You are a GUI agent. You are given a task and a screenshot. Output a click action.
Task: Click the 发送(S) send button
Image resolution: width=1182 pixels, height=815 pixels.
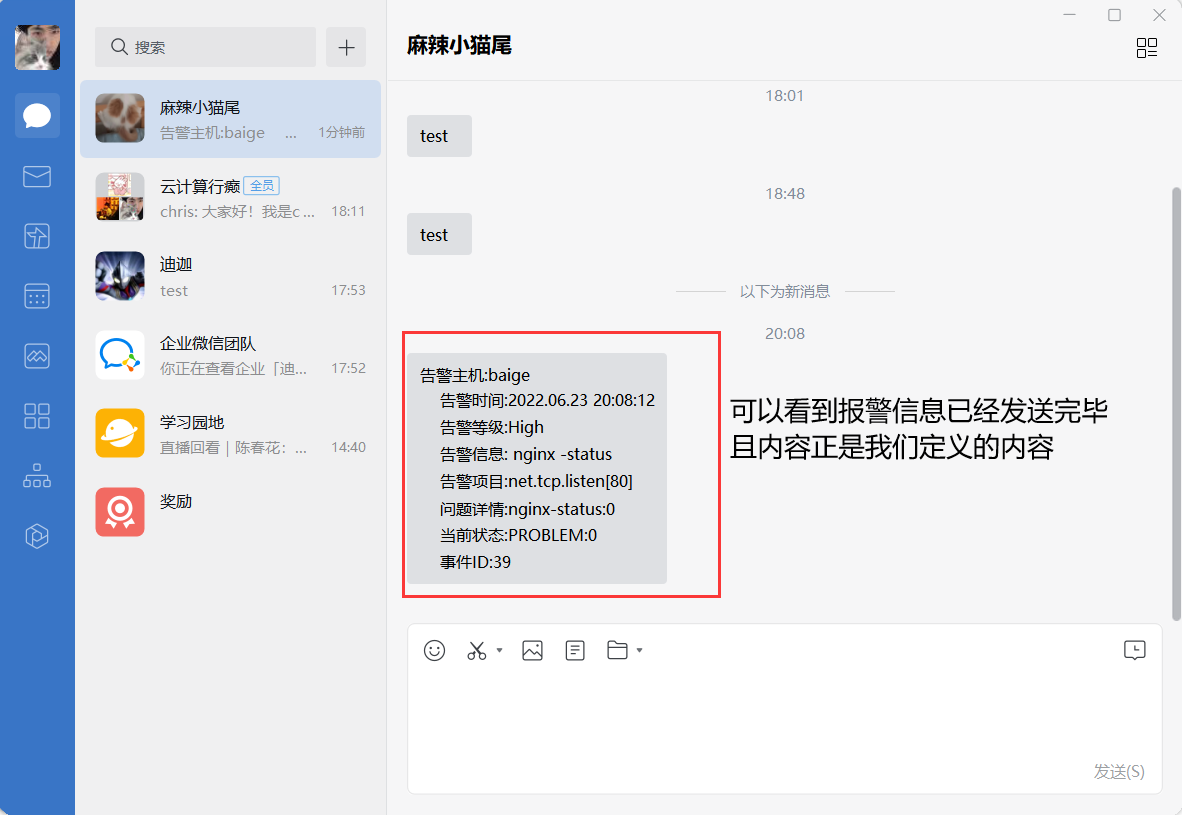1119,771
